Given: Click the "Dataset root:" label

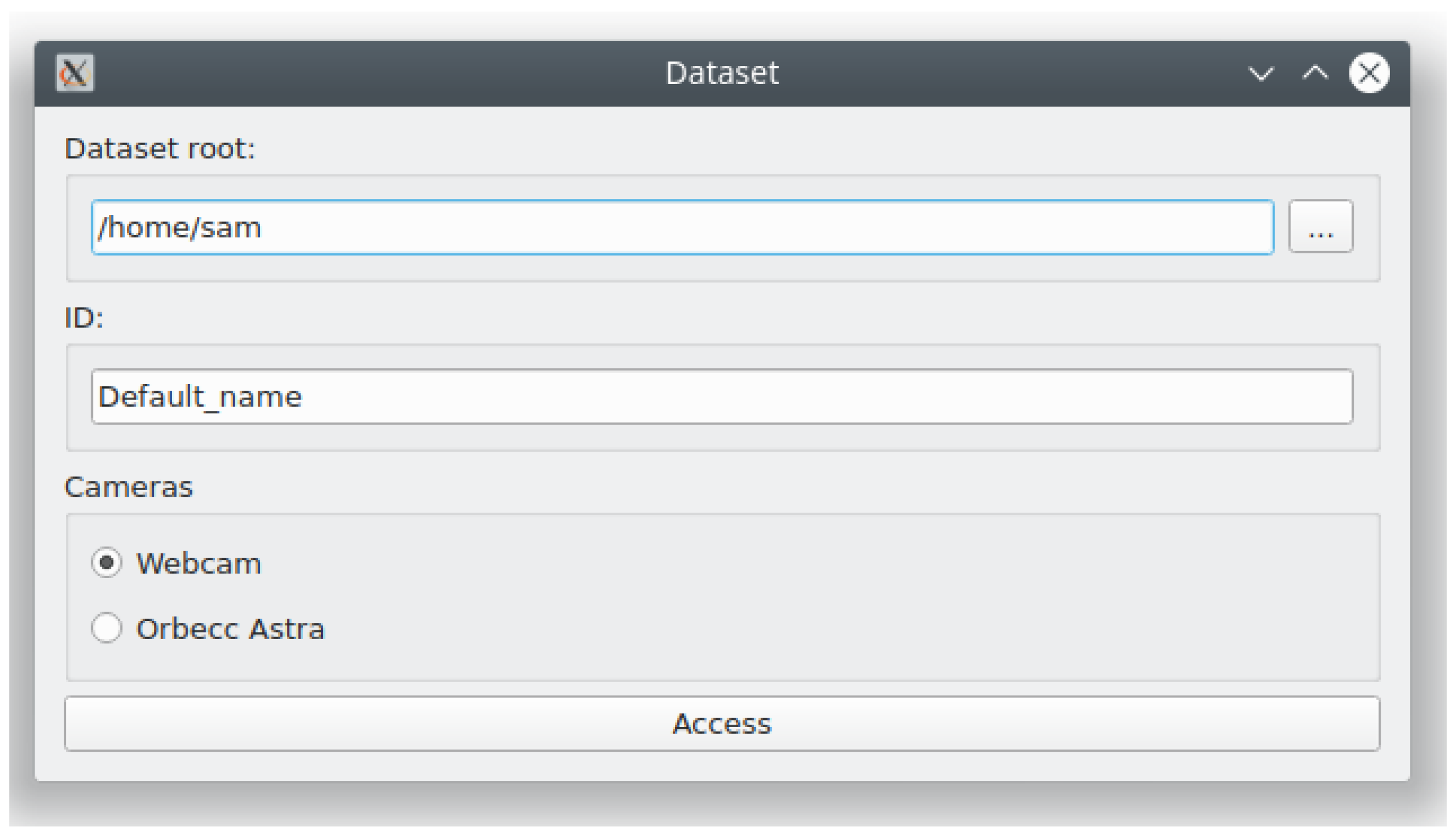Looking at the screenshot, I should tap(159, 148).
